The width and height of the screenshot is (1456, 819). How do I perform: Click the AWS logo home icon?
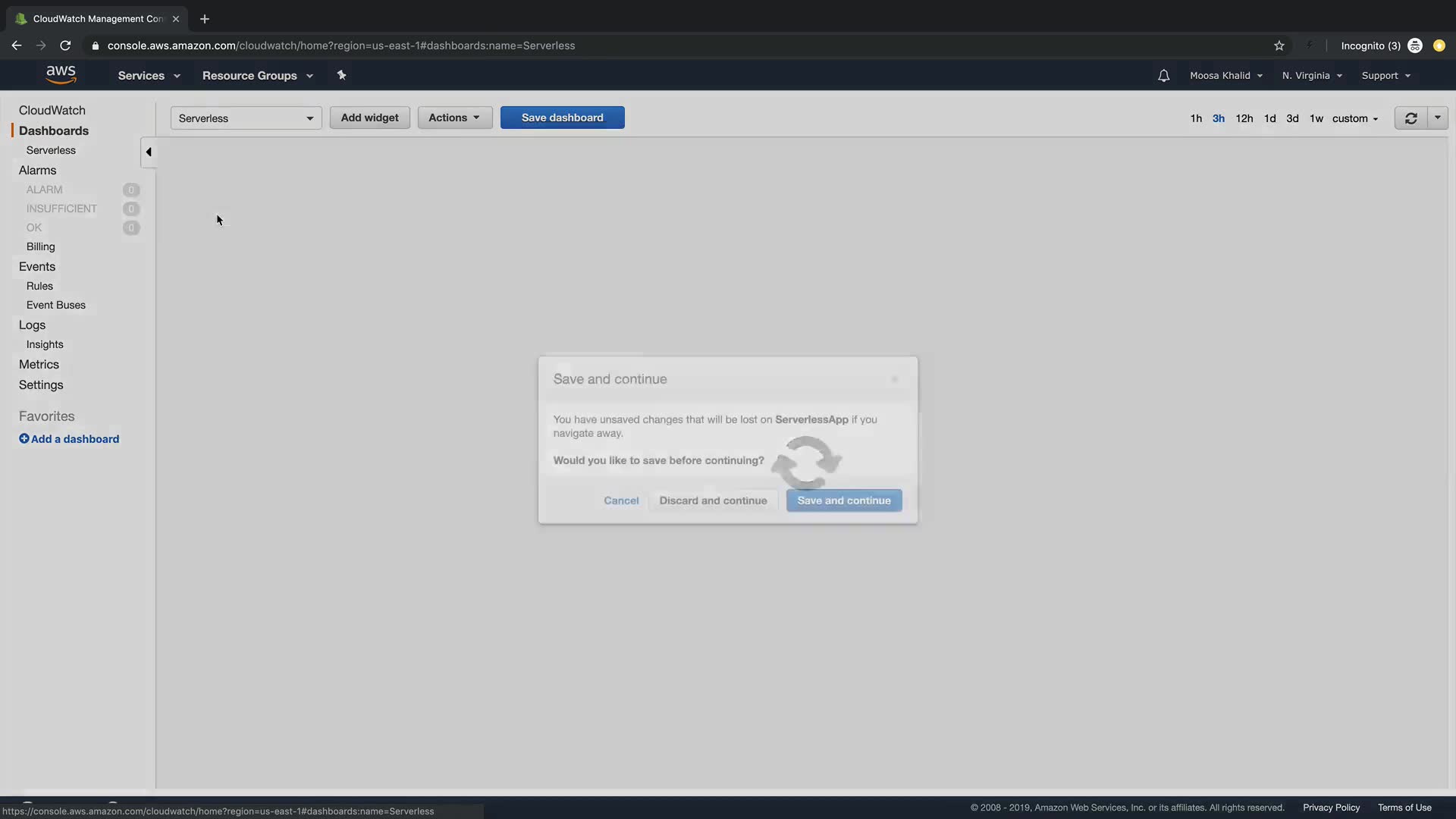coord(61,75)
